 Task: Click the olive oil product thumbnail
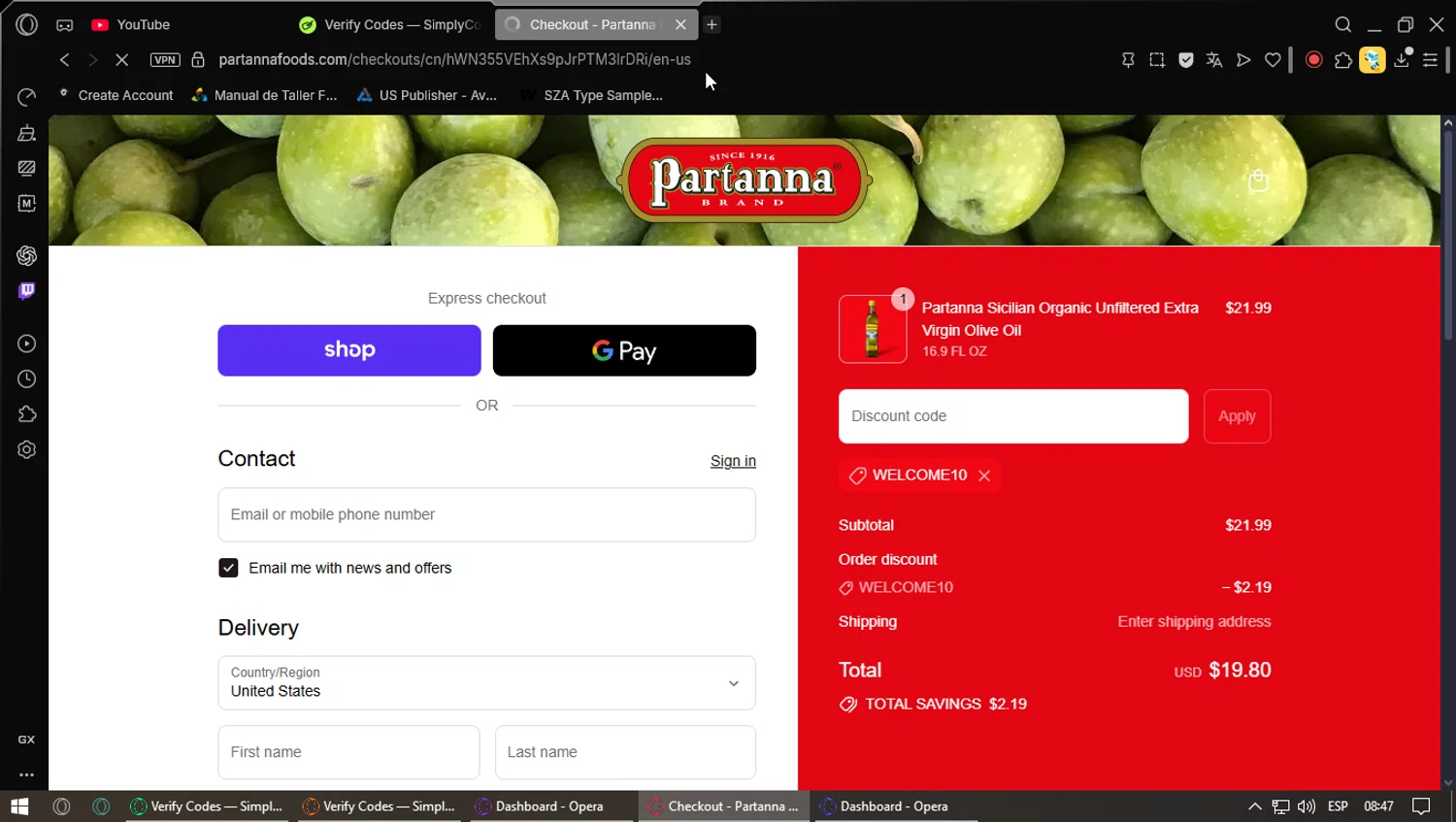(x=873, y=329)
